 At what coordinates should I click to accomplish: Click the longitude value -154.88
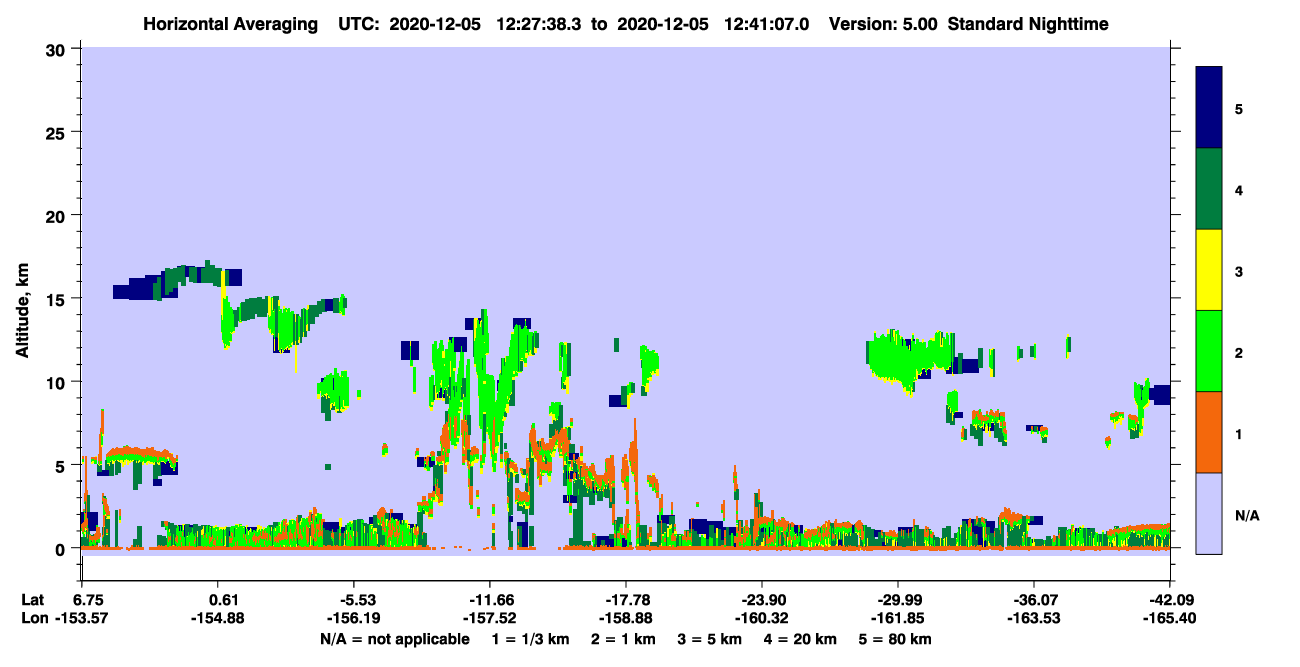[x=218, y=619]
